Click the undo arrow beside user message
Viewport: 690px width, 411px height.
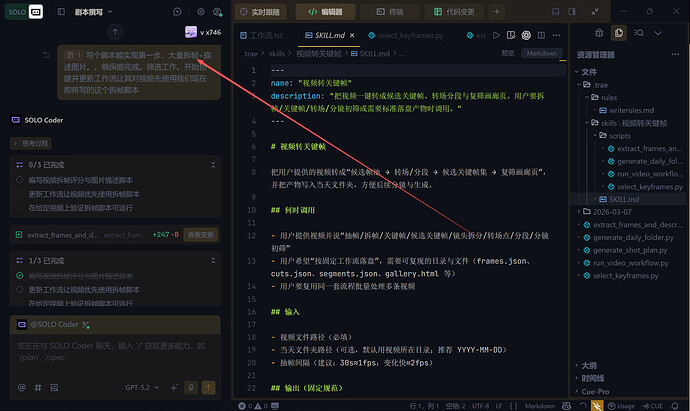[x=46, y=55]
